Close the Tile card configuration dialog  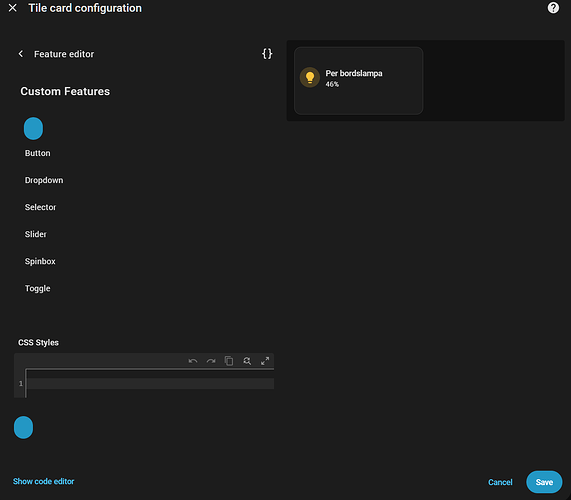point(12,8)
